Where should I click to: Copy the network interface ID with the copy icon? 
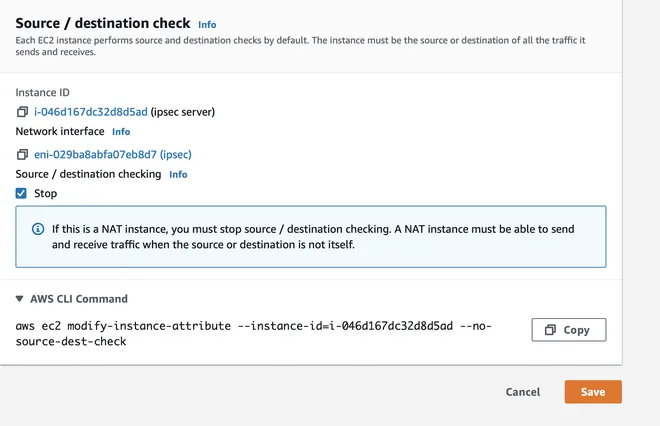(x=22, y=154)
